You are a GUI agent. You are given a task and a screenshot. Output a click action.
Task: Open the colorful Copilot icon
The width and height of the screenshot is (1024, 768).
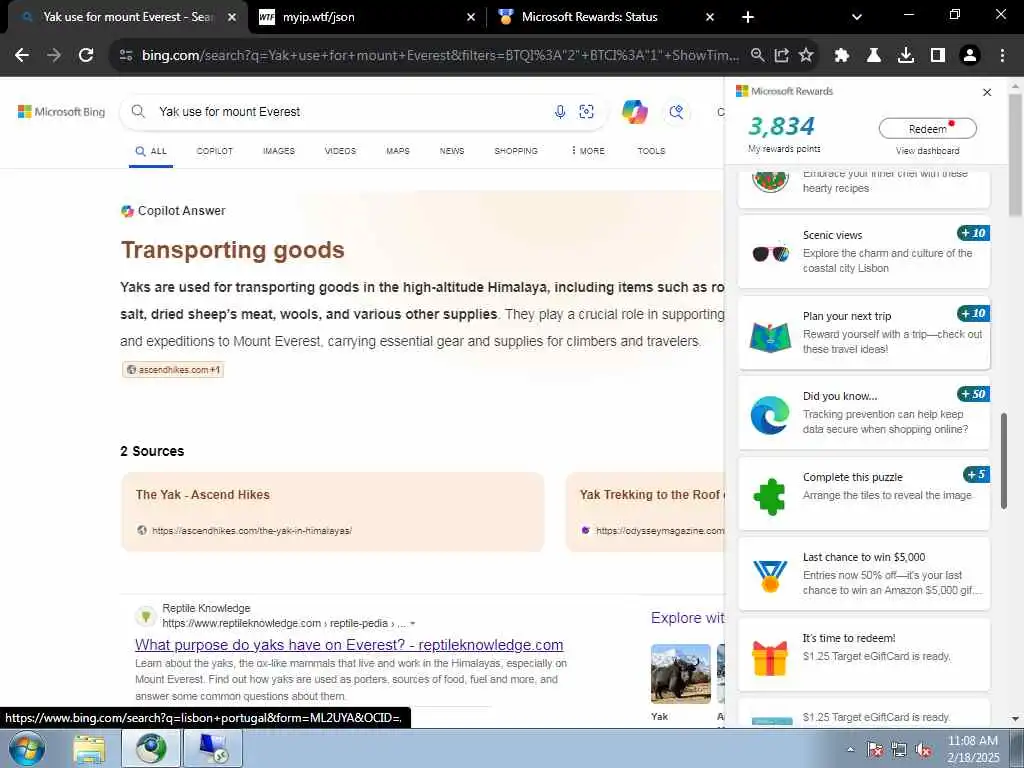[635, 112]
